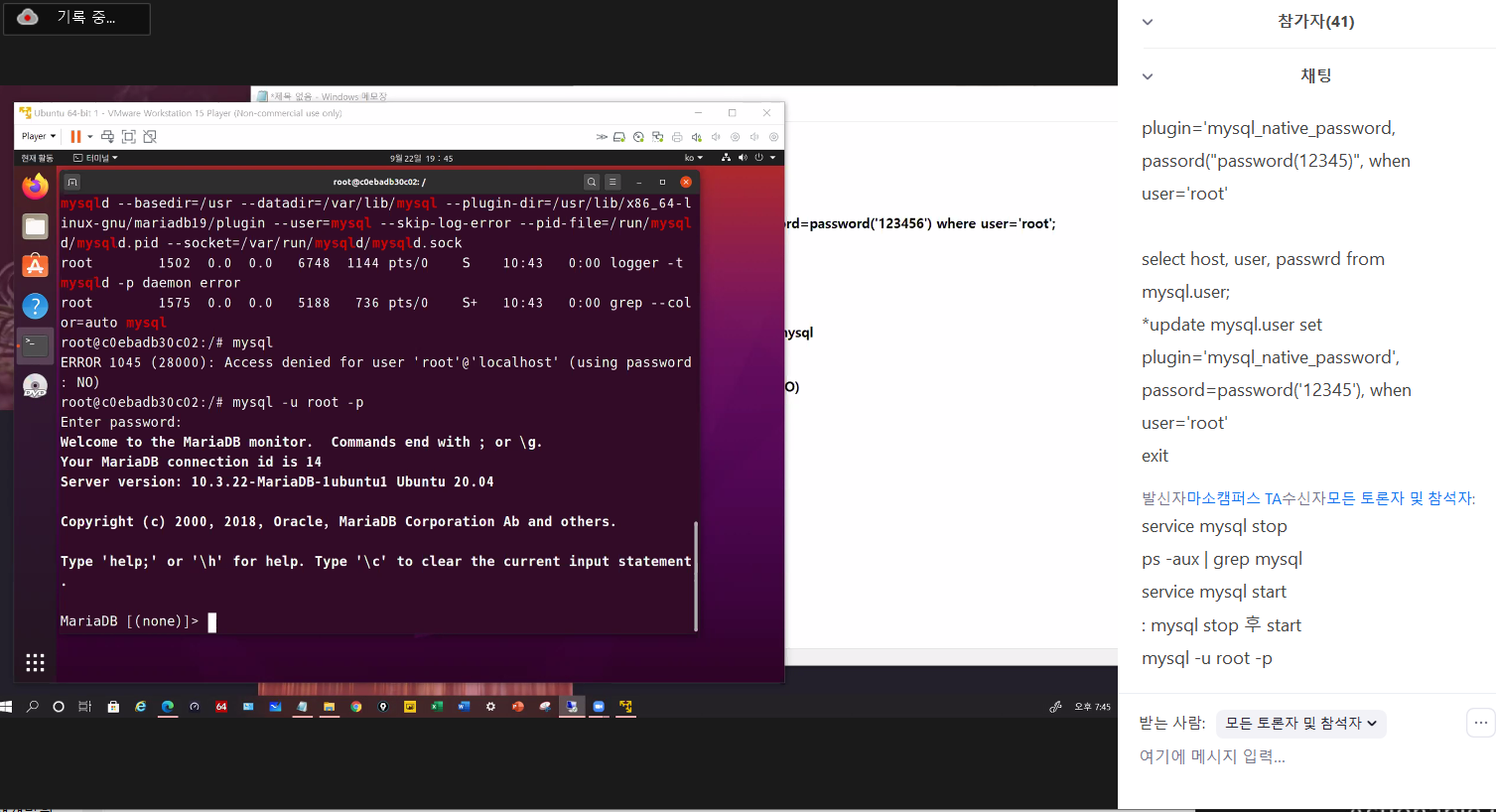Collapse the participants (참가자) panel
1496x812 pixels.
click(1148, 22)
